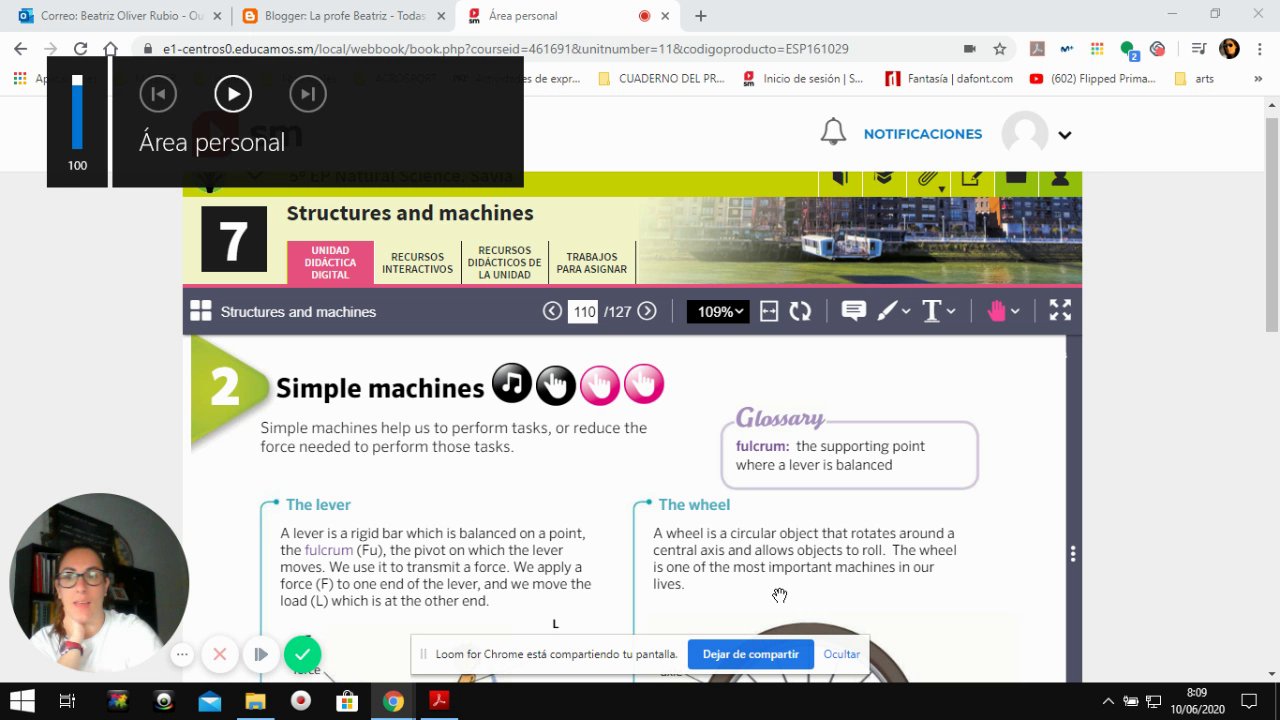Select the Trabajos para Asignar tab
The height and width of the screenshot is (720, 1280).
[x=591, y=263]
